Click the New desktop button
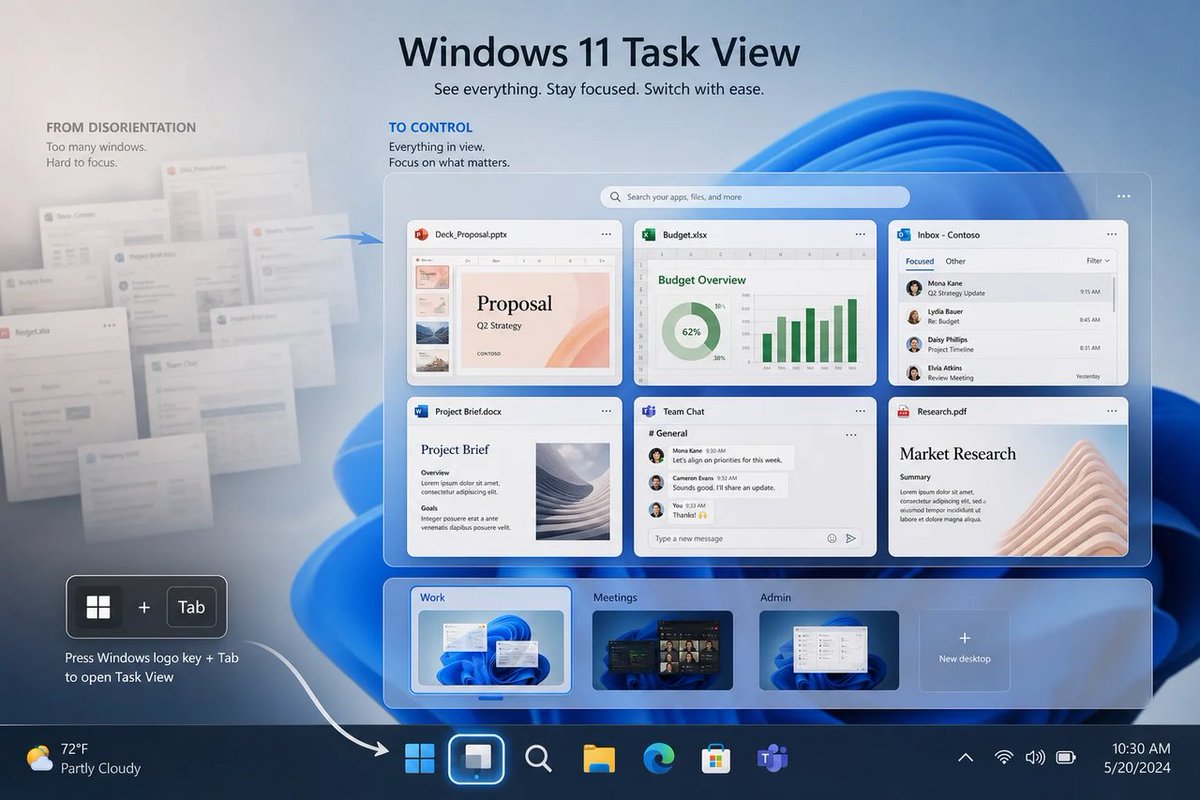 coord(965,650)
